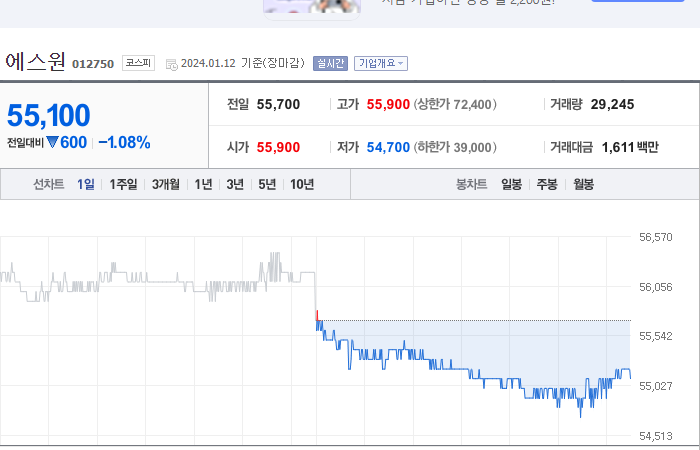Click the date text 2024.01.12 기준(장마감)
This screenshot has width=700, height=450.
click(243, 63)
